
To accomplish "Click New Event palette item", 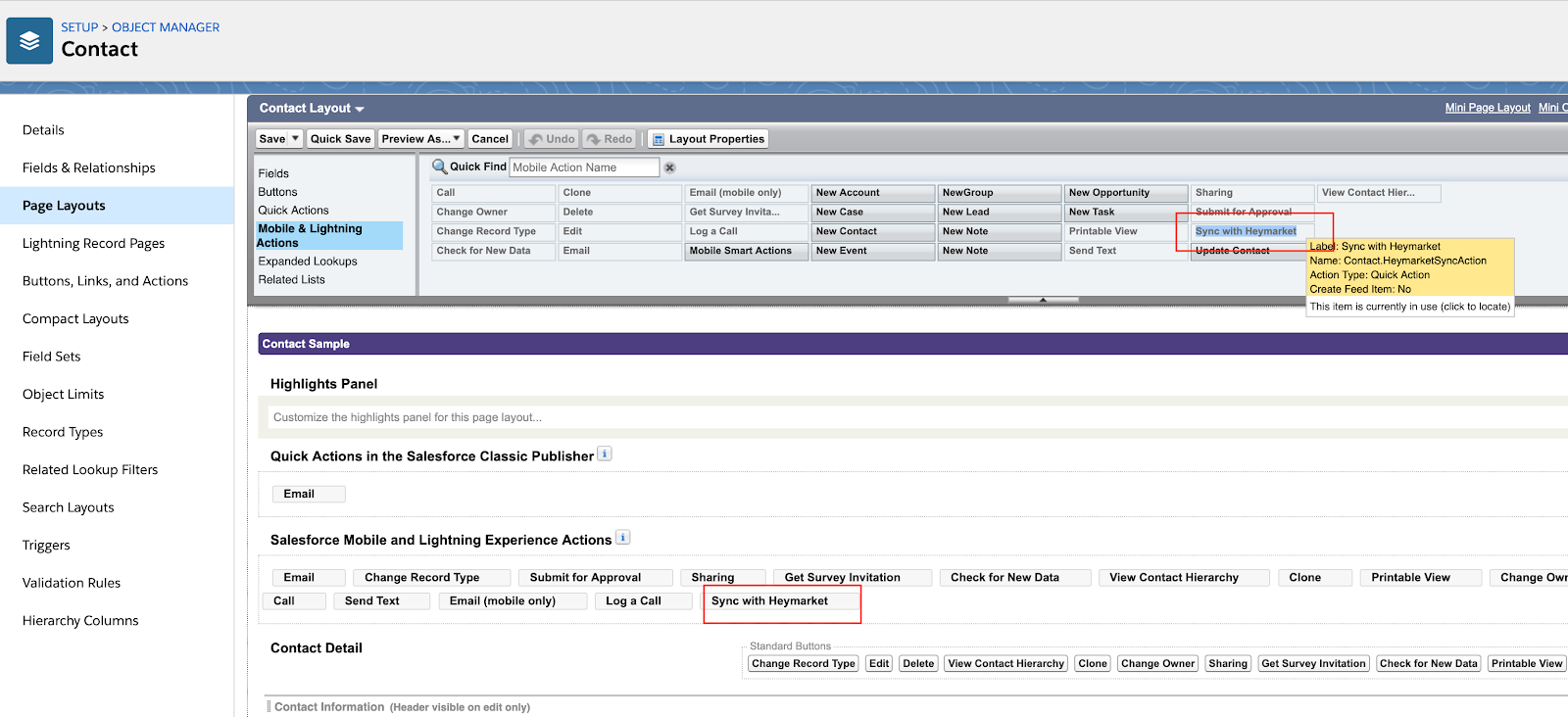I will (x=872, y=251).
